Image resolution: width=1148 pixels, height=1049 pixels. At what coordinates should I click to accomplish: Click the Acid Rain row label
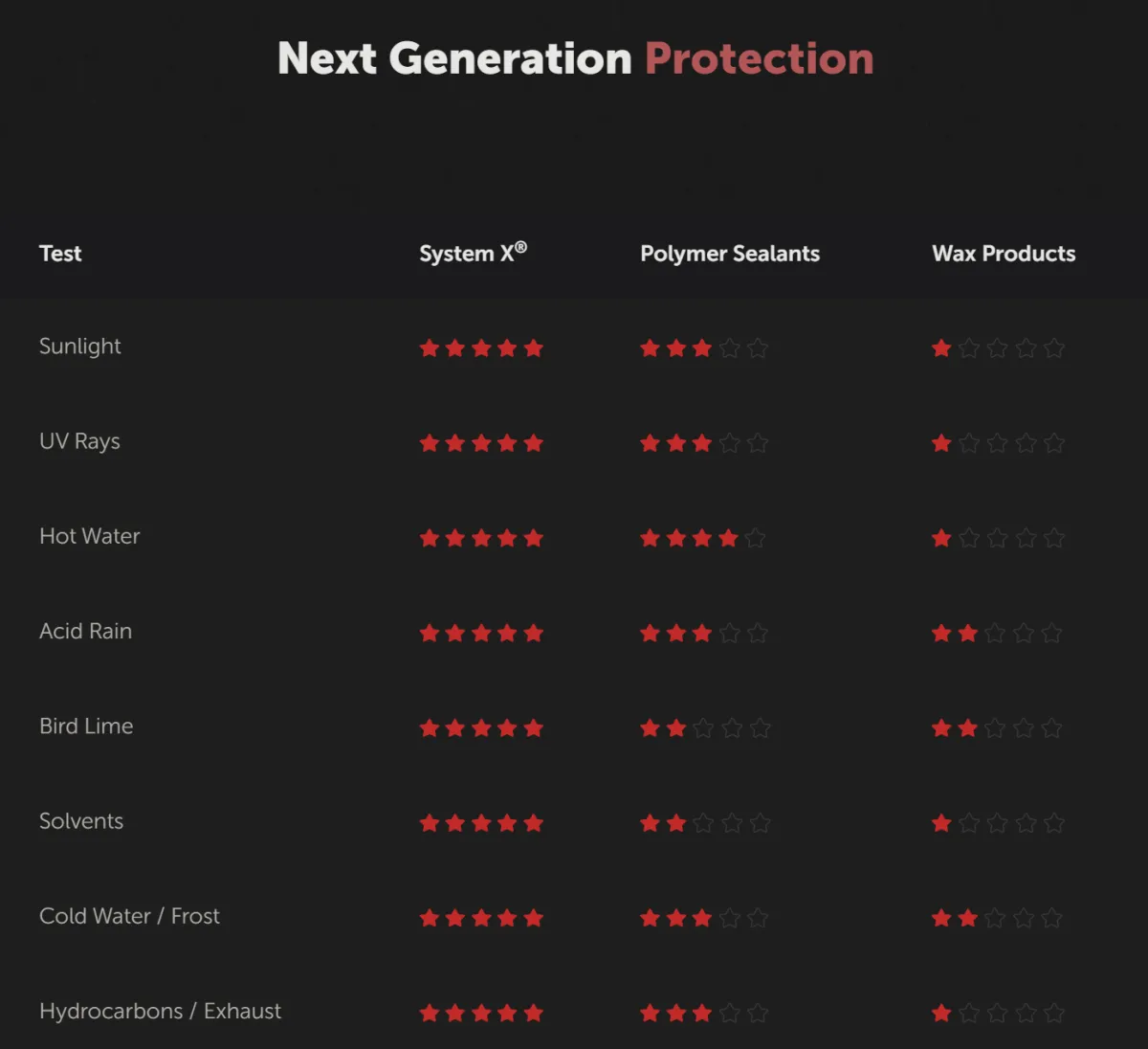86,631
